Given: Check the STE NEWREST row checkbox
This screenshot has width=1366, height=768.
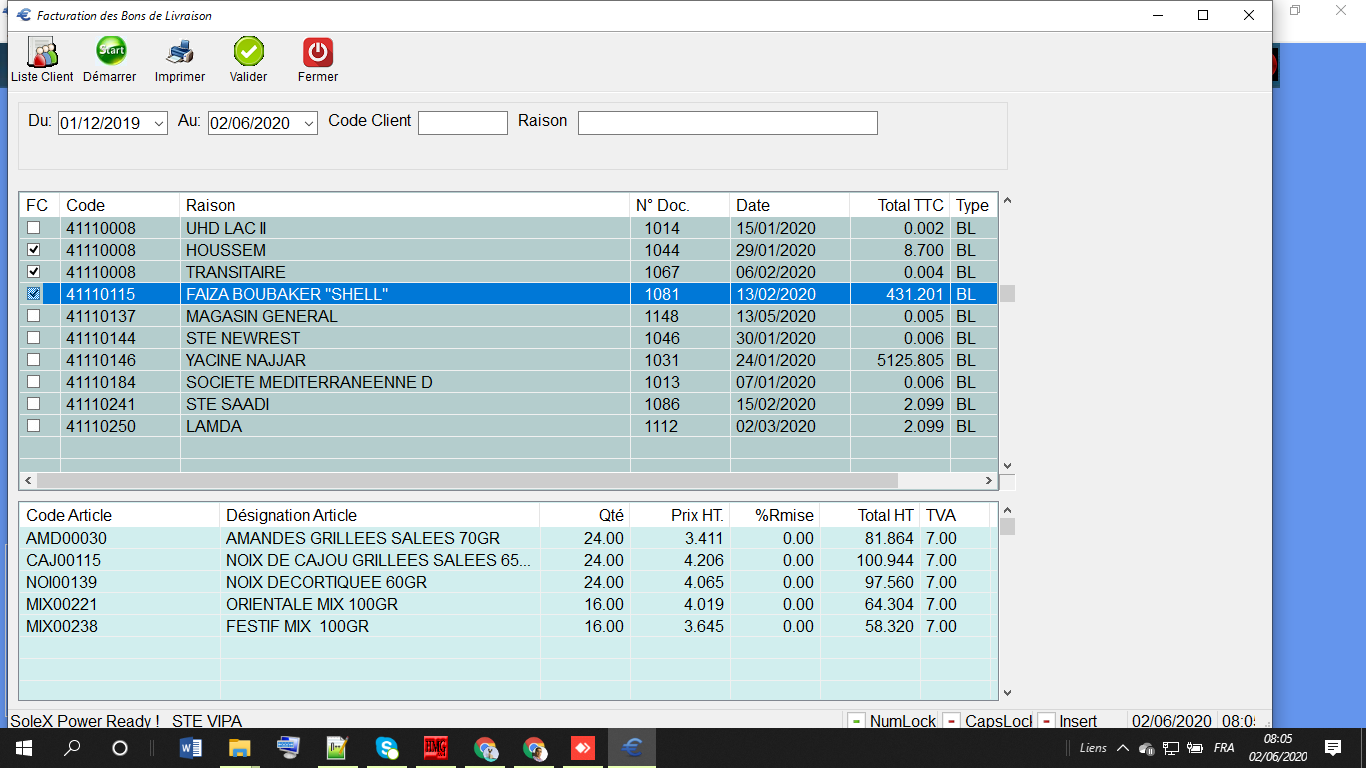Looking at the screenshot, I should 34,338.
